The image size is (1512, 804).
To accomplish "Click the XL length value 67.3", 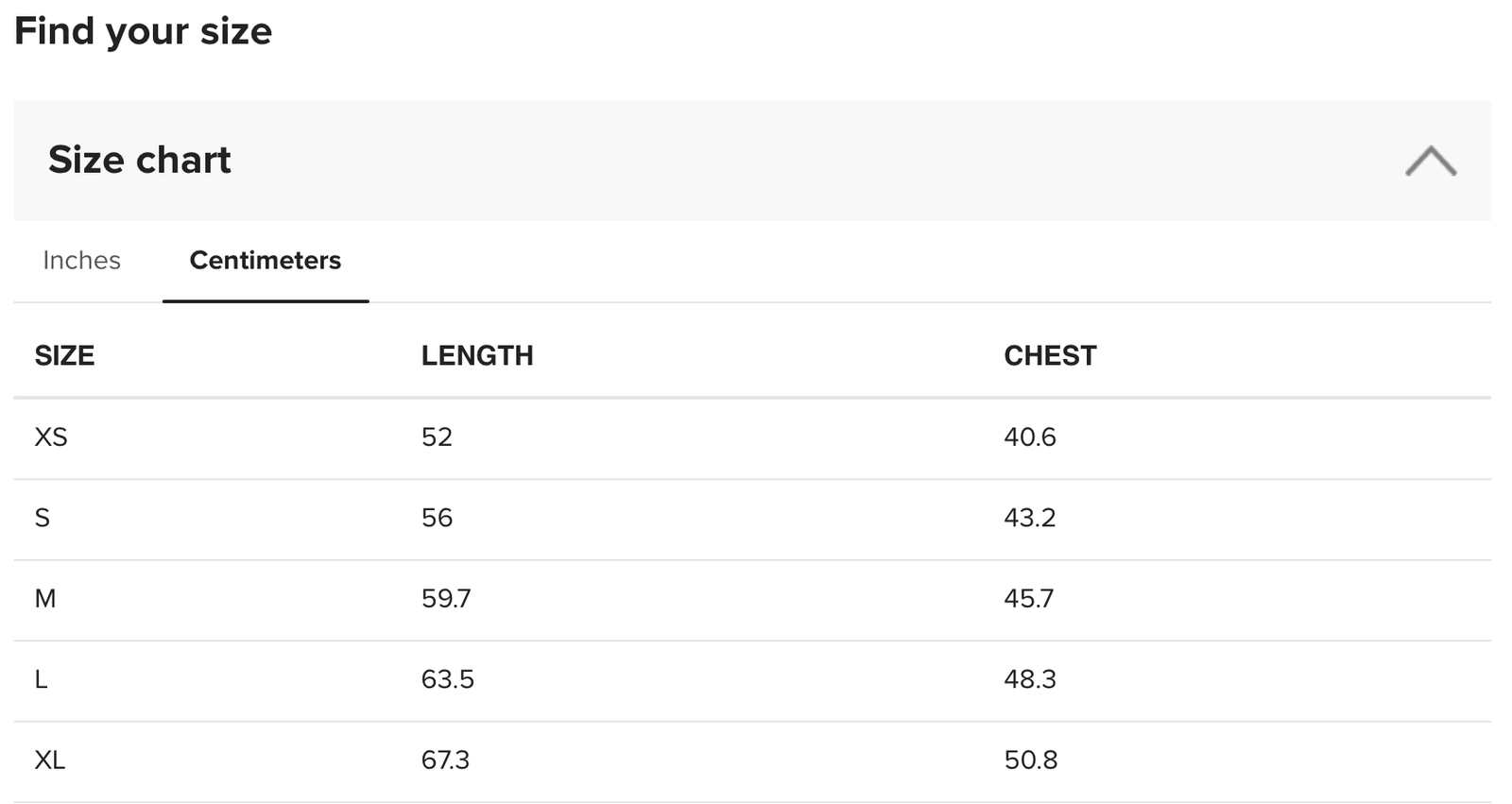I will pos(446,761).
